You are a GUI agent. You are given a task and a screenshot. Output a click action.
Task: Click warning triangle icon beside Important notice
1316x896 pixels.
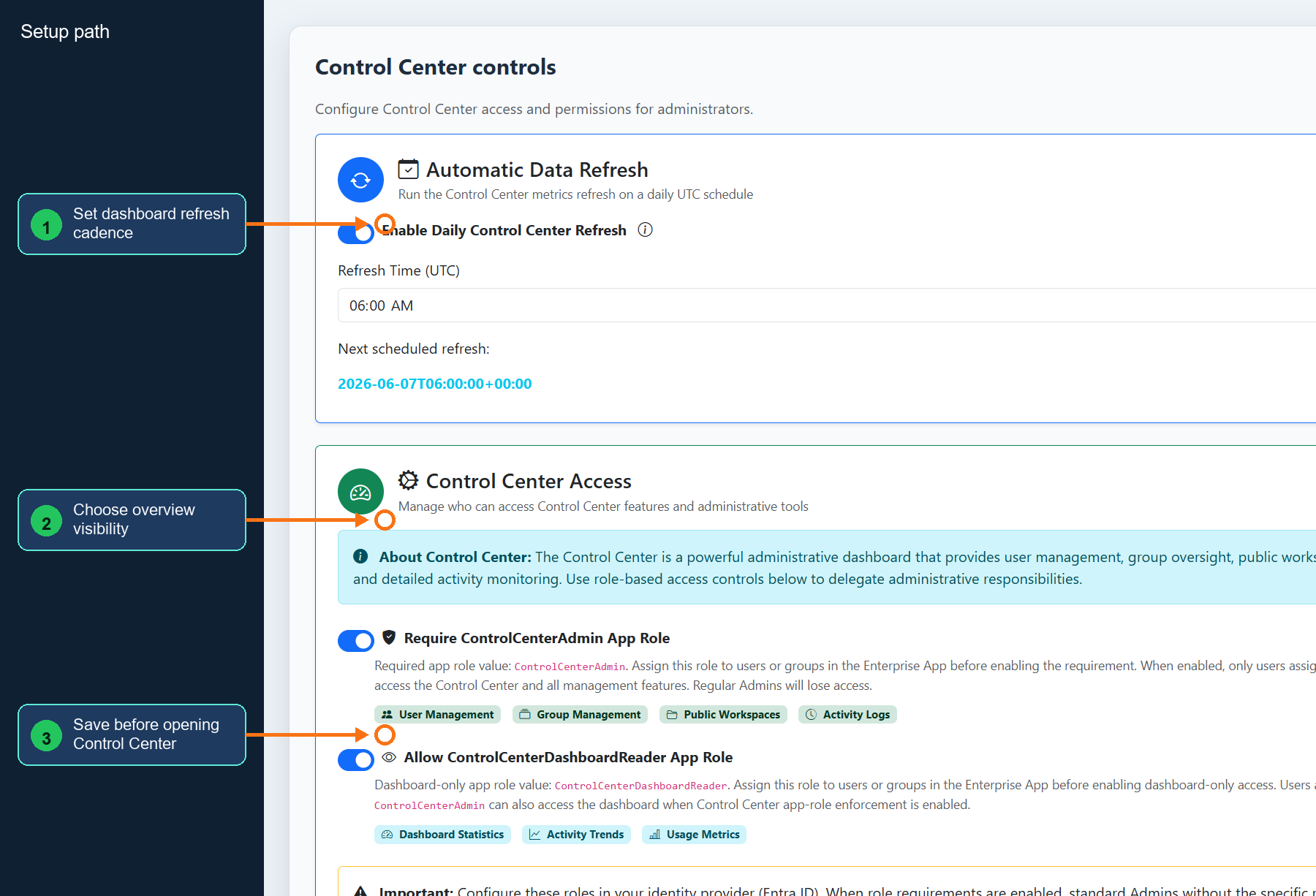click(360, 891)
